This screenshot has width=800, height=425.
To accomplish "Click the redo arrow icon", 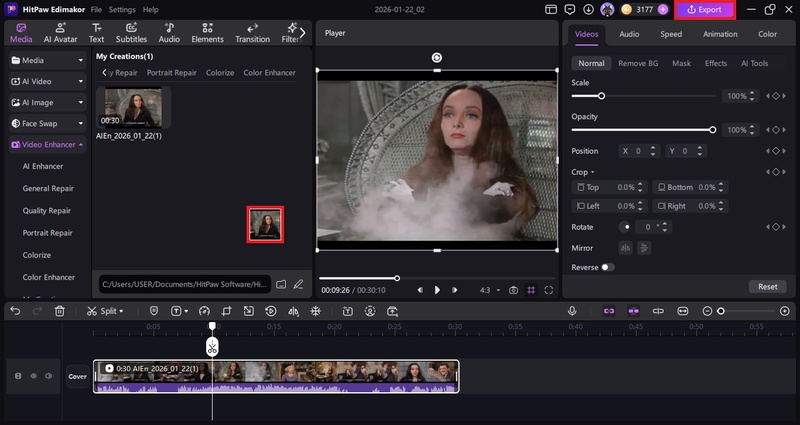I will click(37, 311).
